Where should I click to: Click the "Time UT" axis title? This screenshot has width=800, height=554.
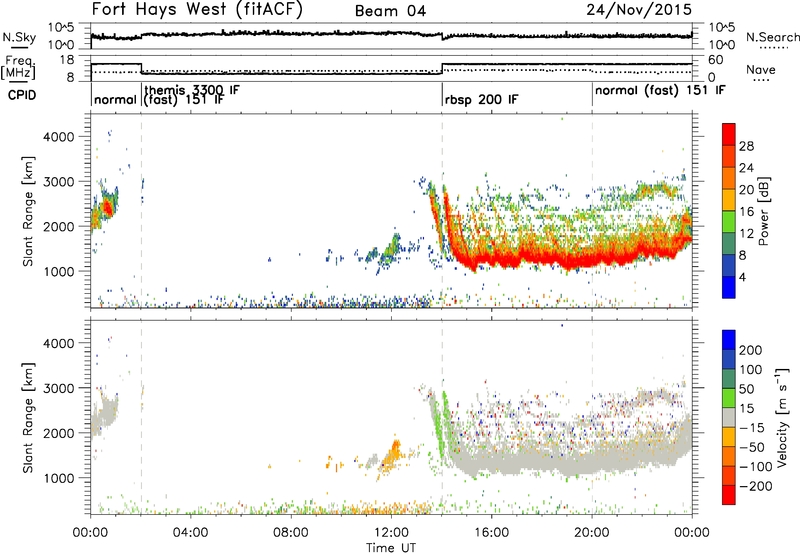[391, 548]
